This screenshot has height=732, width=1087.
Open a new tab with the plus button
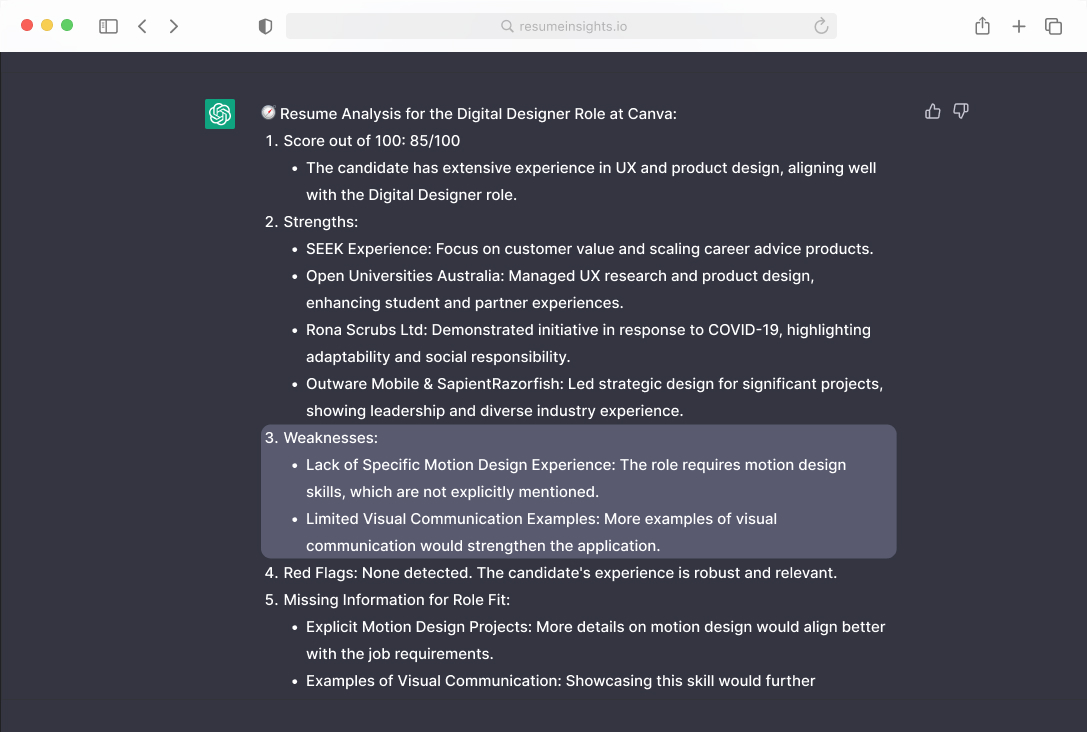tap(1018, 26)
